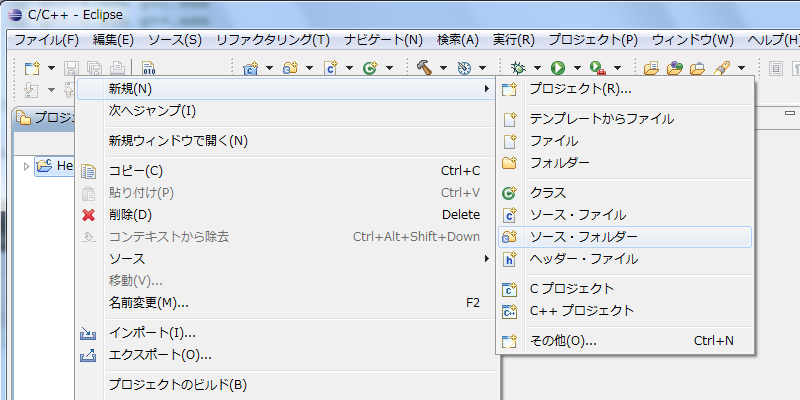Choose エクスポート(O)... in context menu
This screenshot has height=400, width=800.
[x=285, y=355]
